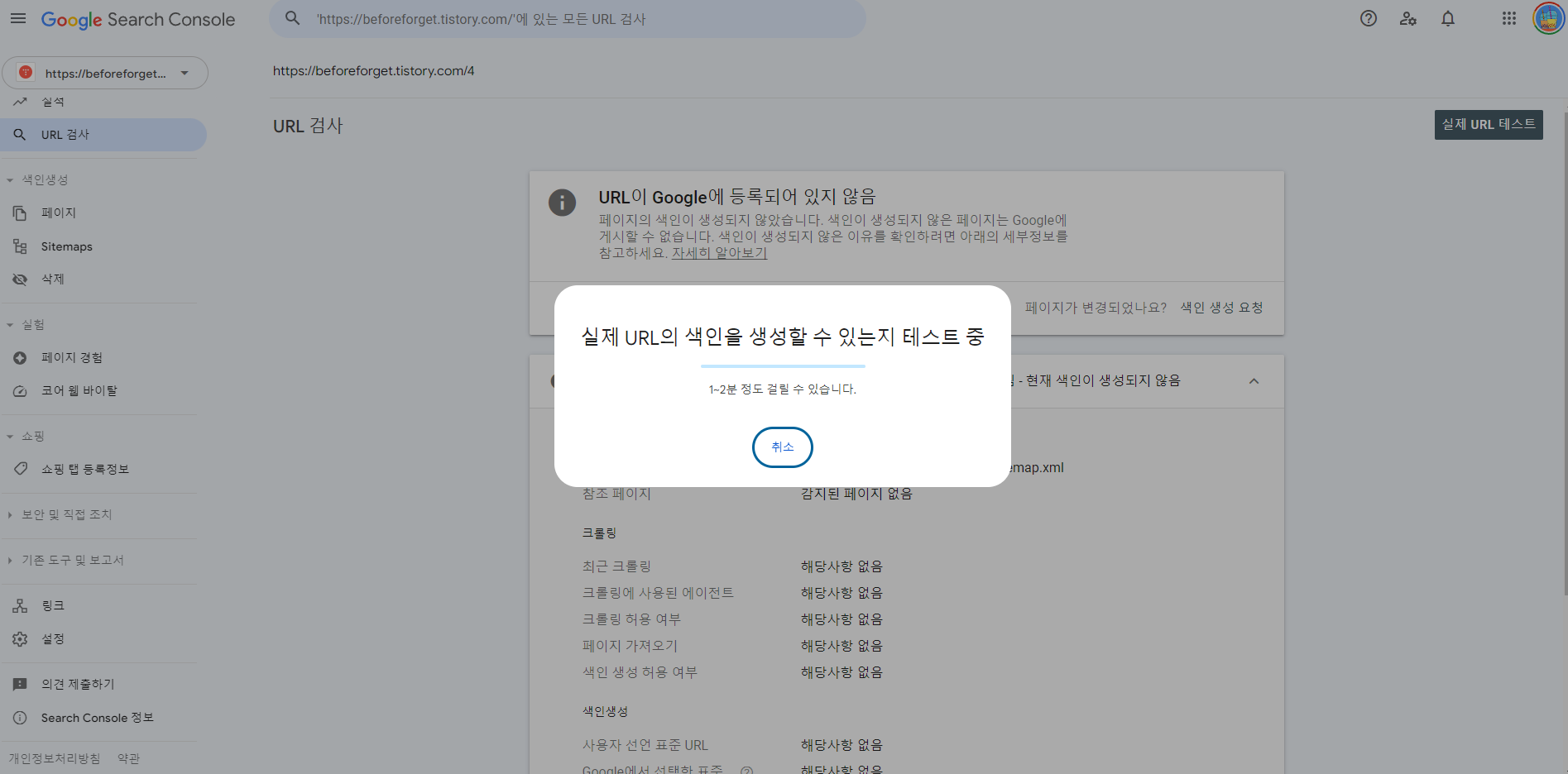Image resolution: width=1568 pixels, height=774 pixels.
Task: Click the Sitemaps tree icon
Action: [x=20, y=246]
